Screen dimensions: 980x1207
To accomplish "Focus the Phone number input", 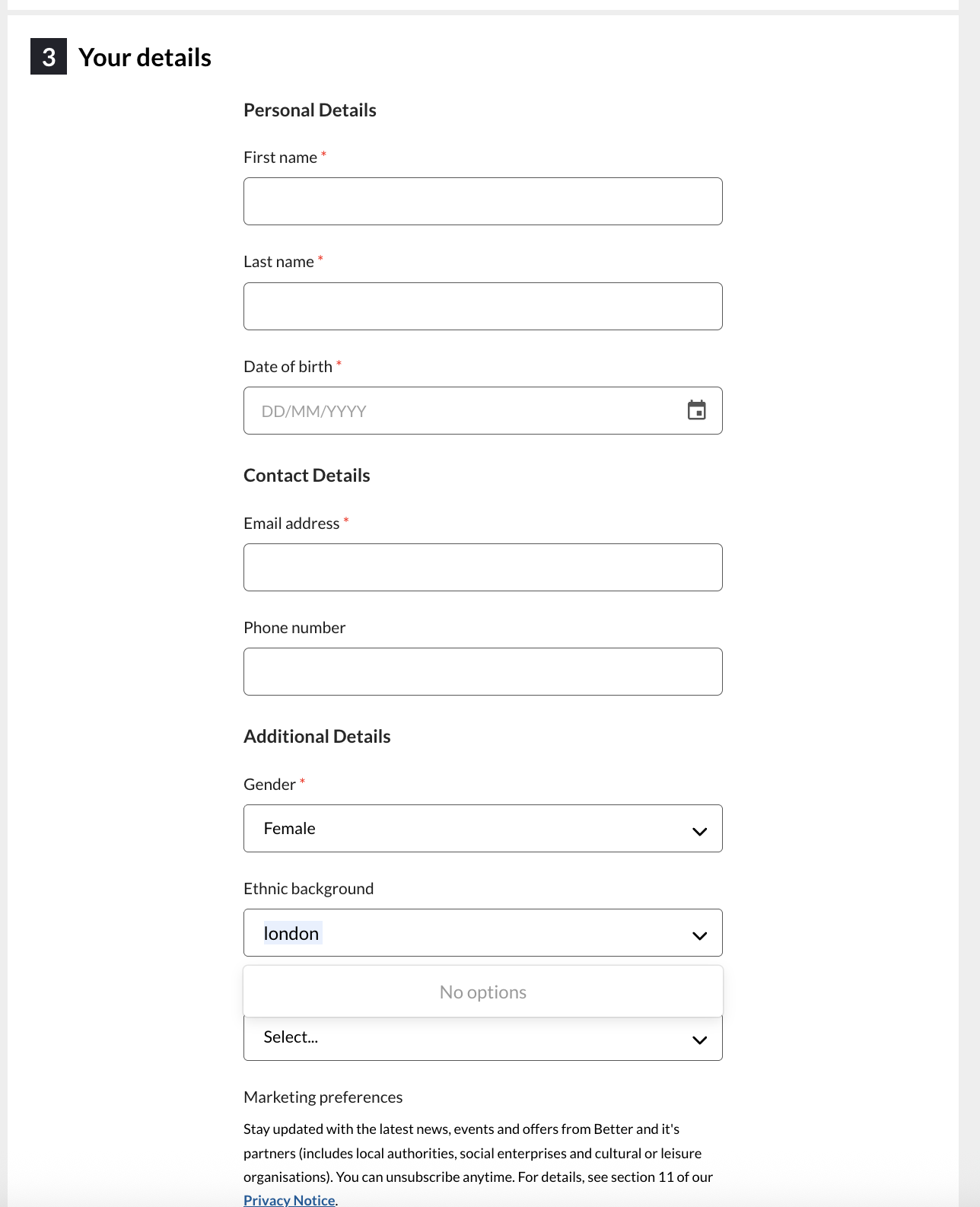I will click(x=482, y=671).
